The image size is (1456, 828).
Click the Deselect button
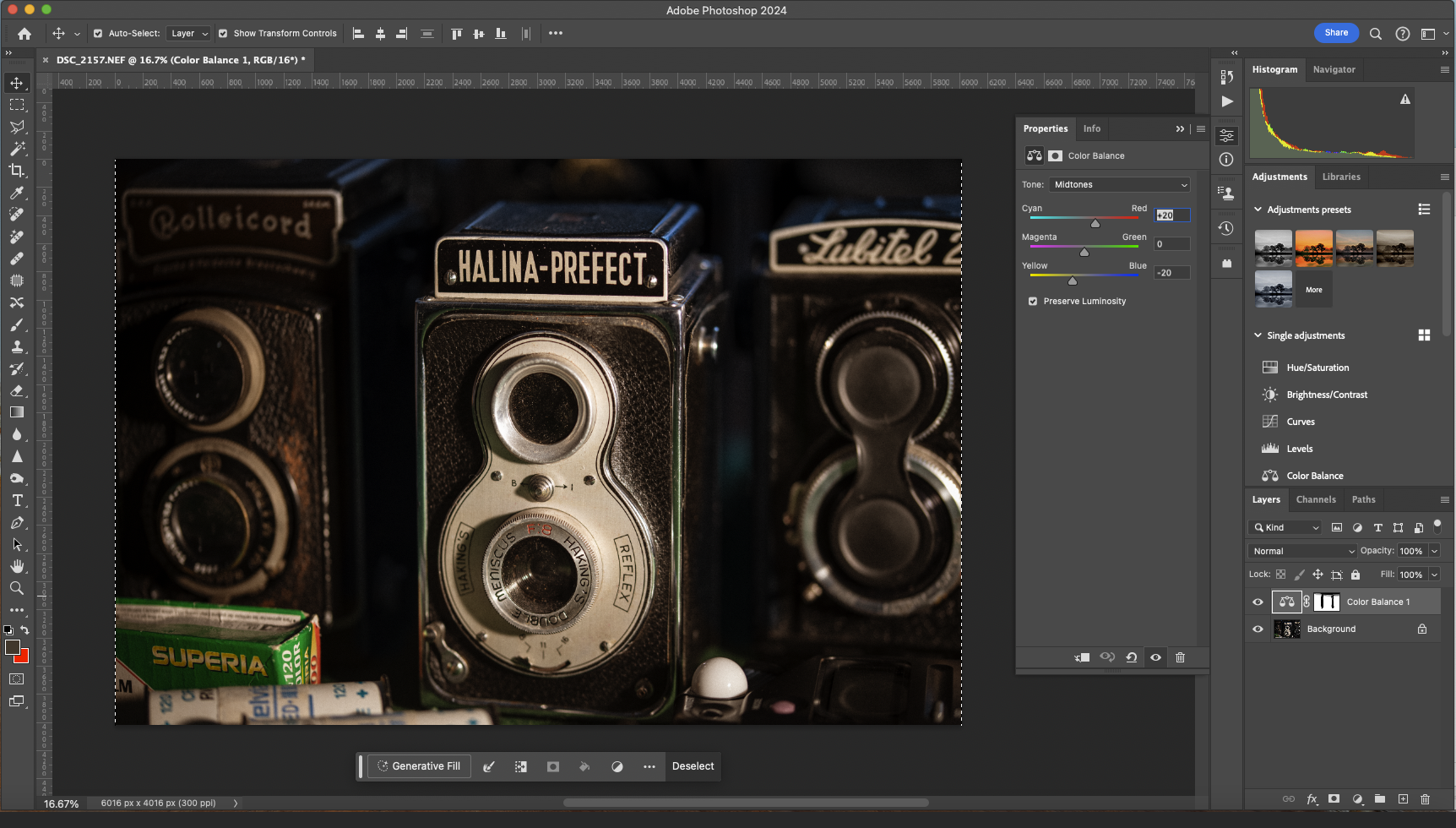[x=693, y=766]
